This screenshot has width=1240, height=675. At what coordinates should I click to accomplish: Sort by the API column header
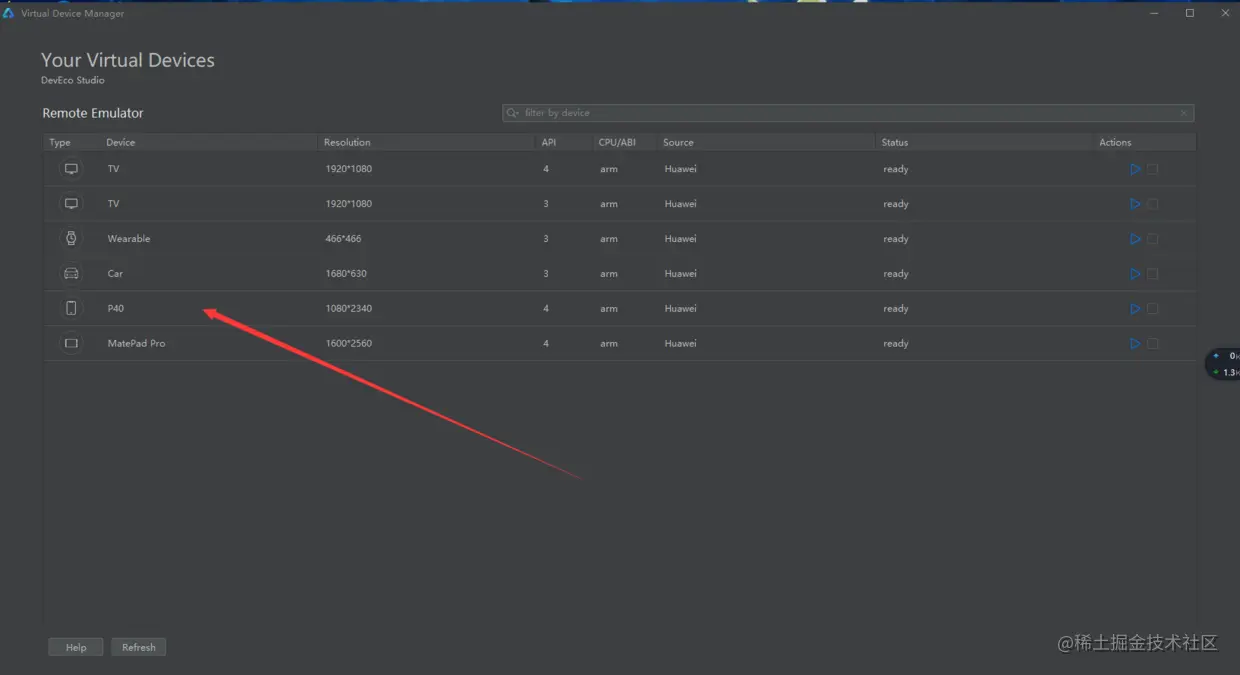549,143
